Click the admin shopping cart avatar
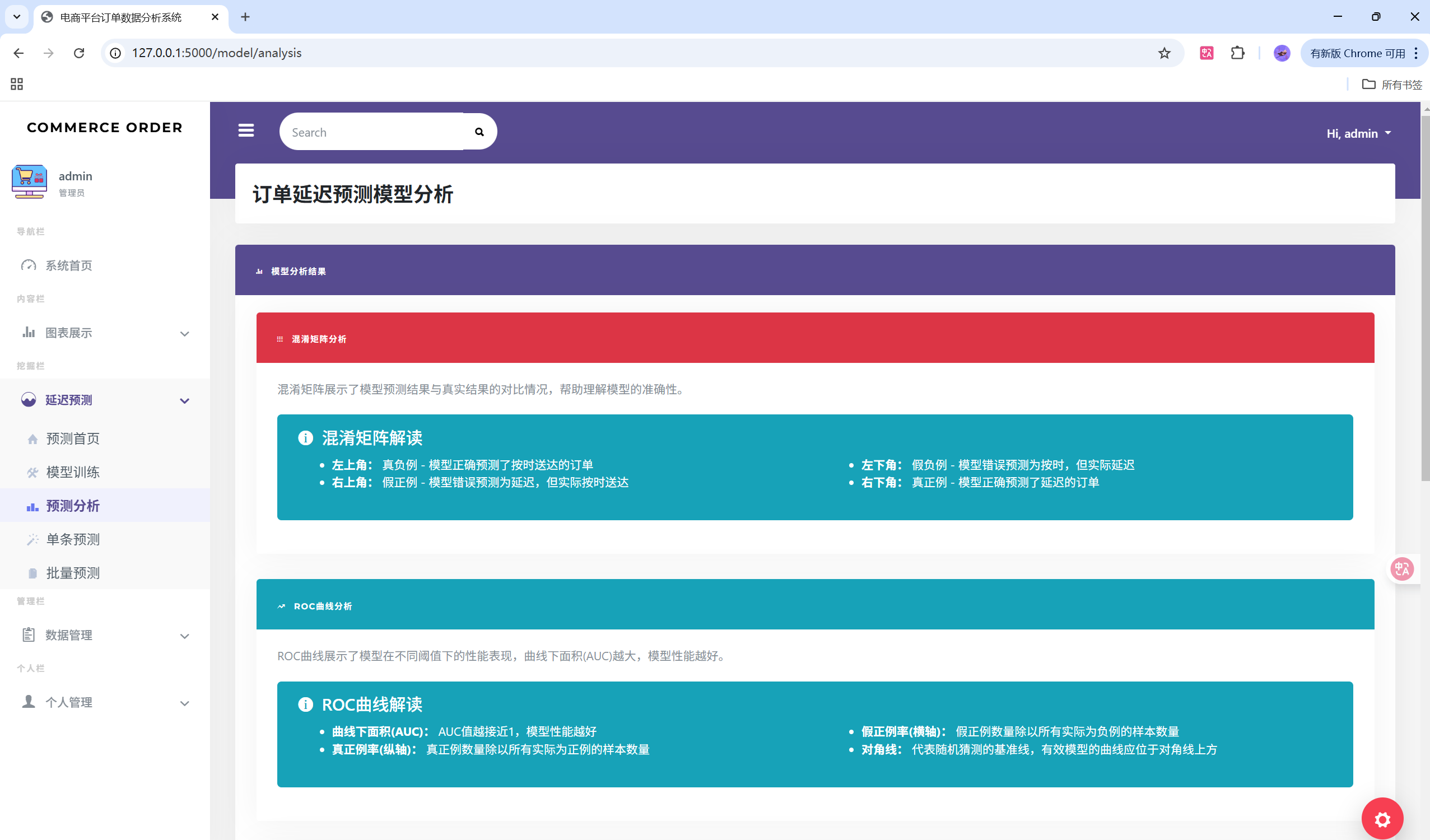The image size is (1430, 840). point(29,181)
